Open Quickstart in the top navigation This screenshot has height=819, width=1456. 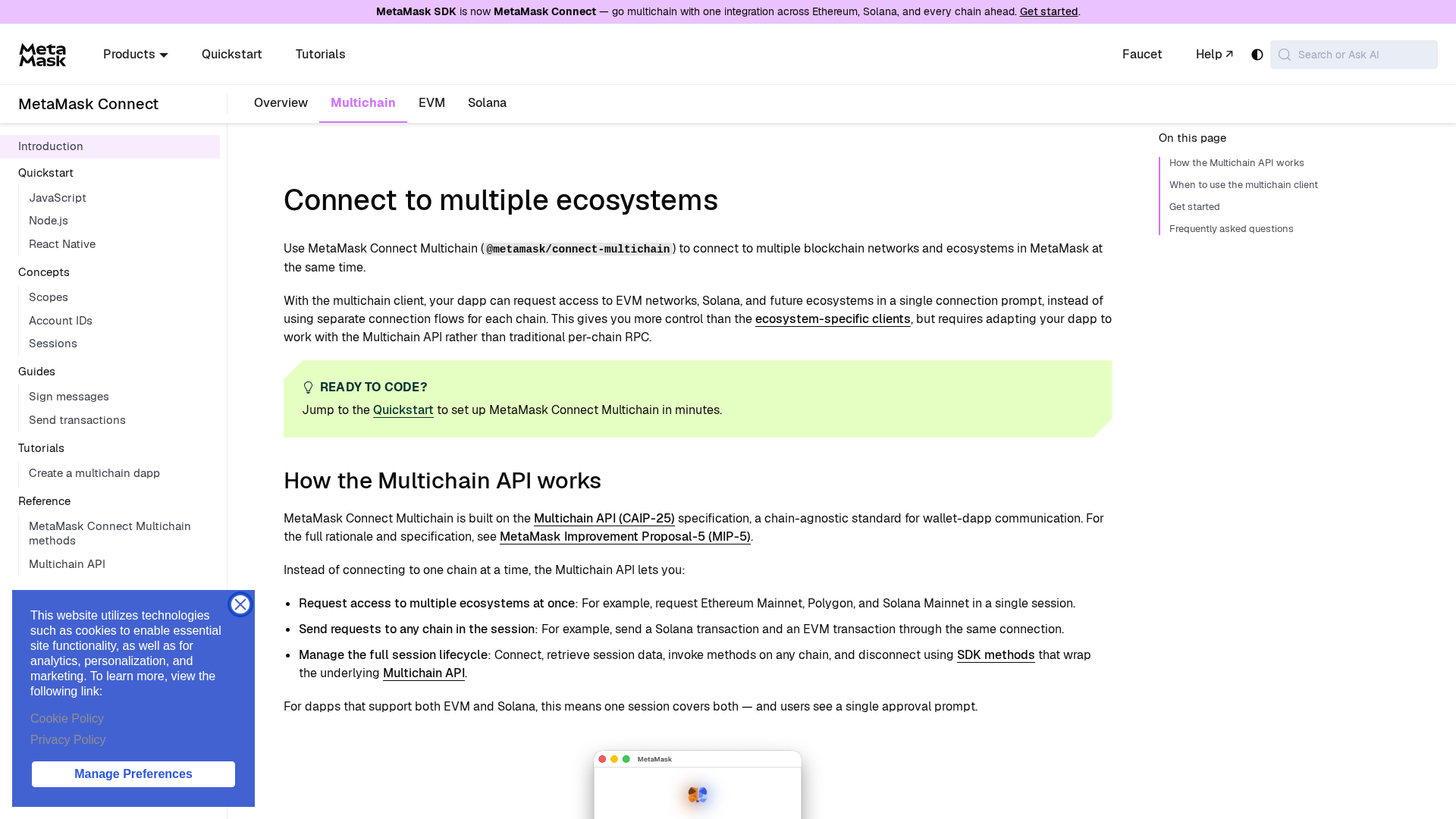[232, 55]
